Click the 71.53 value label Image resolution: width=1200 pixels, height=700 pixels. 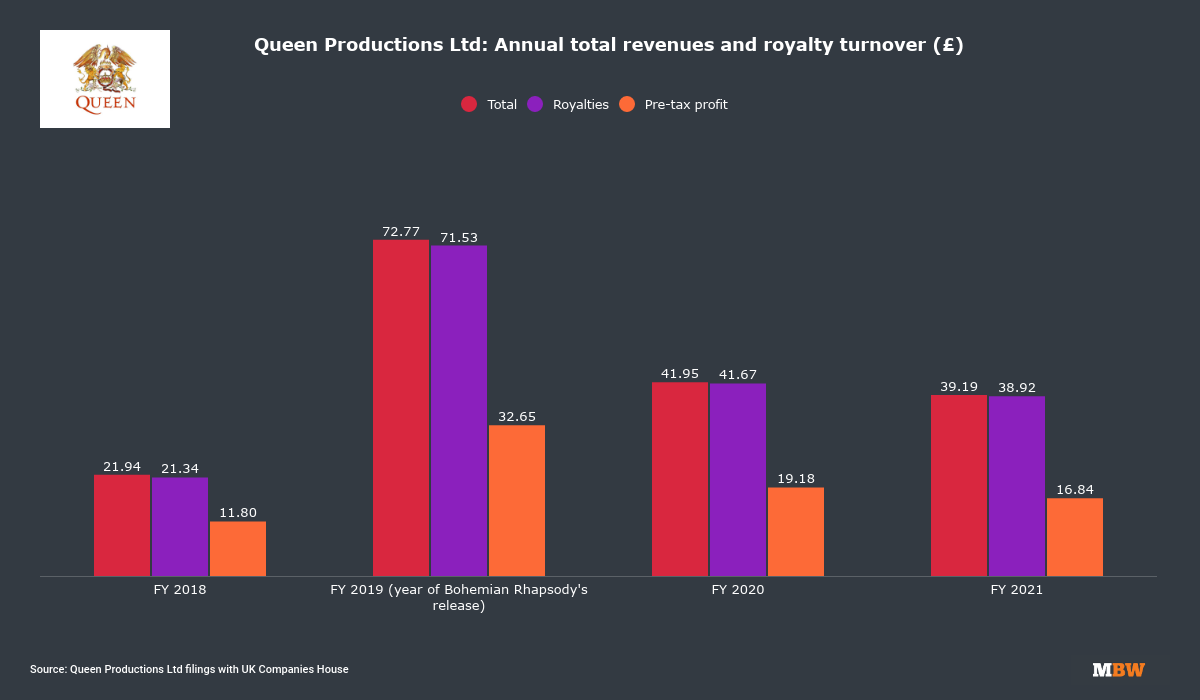coord(459,237)
